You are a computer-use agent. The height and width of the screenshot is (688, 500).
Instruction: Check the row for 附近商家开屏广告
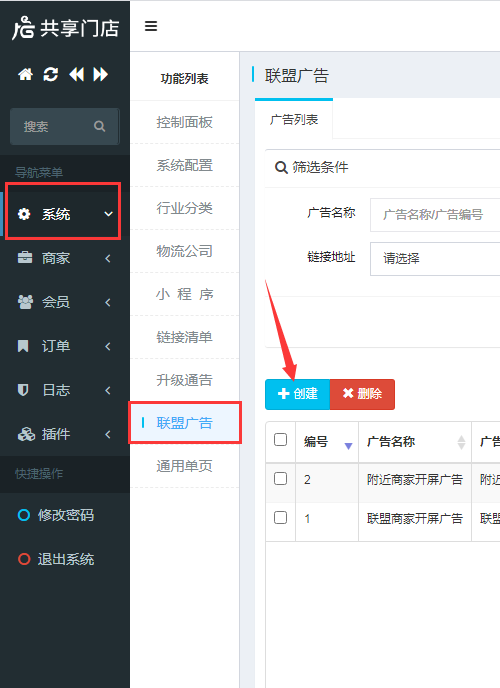pyautogui.click(x=280, y=478)
